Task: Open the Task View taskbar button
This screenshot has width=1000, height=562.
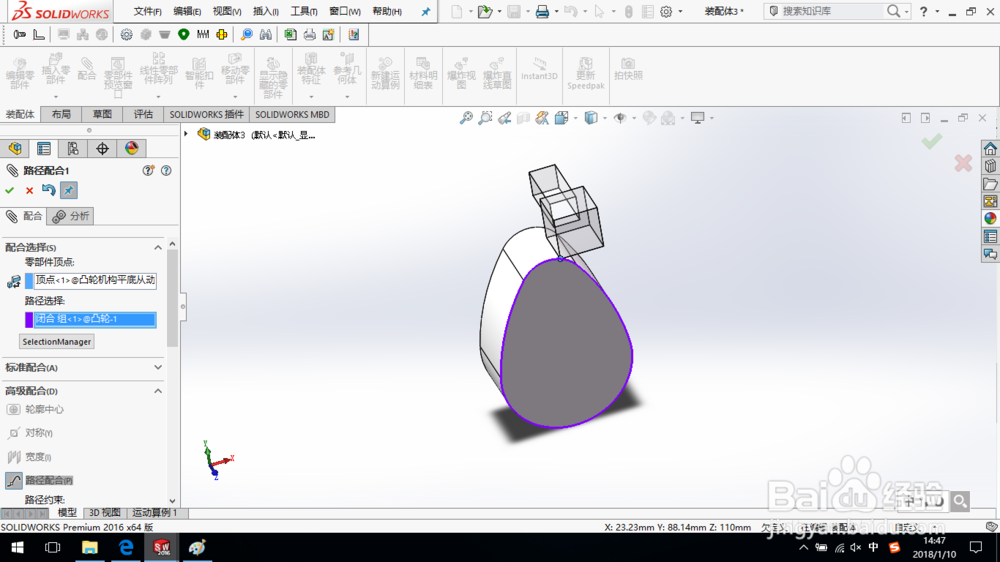Action: click(x=53, y=547)
